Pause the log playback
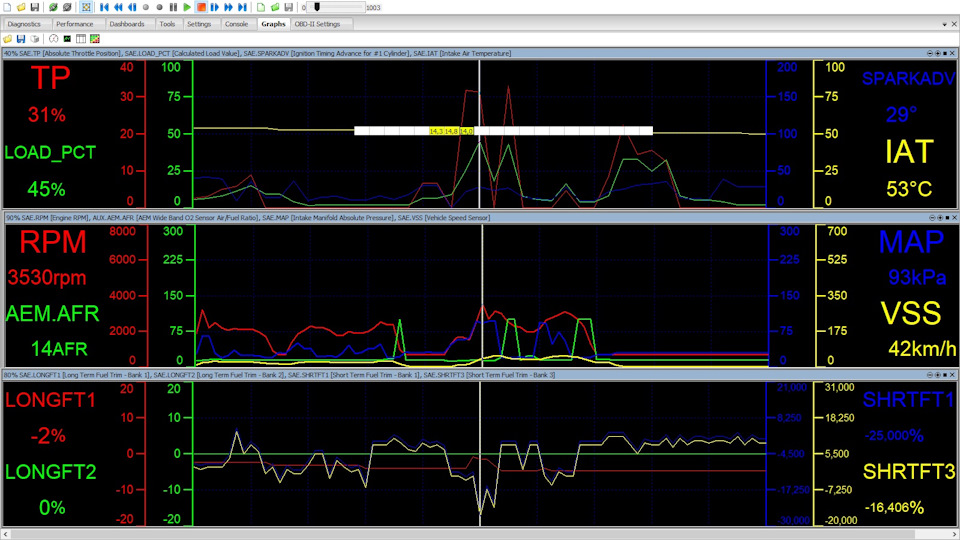The image size is (960, 540). click(173, 7)
